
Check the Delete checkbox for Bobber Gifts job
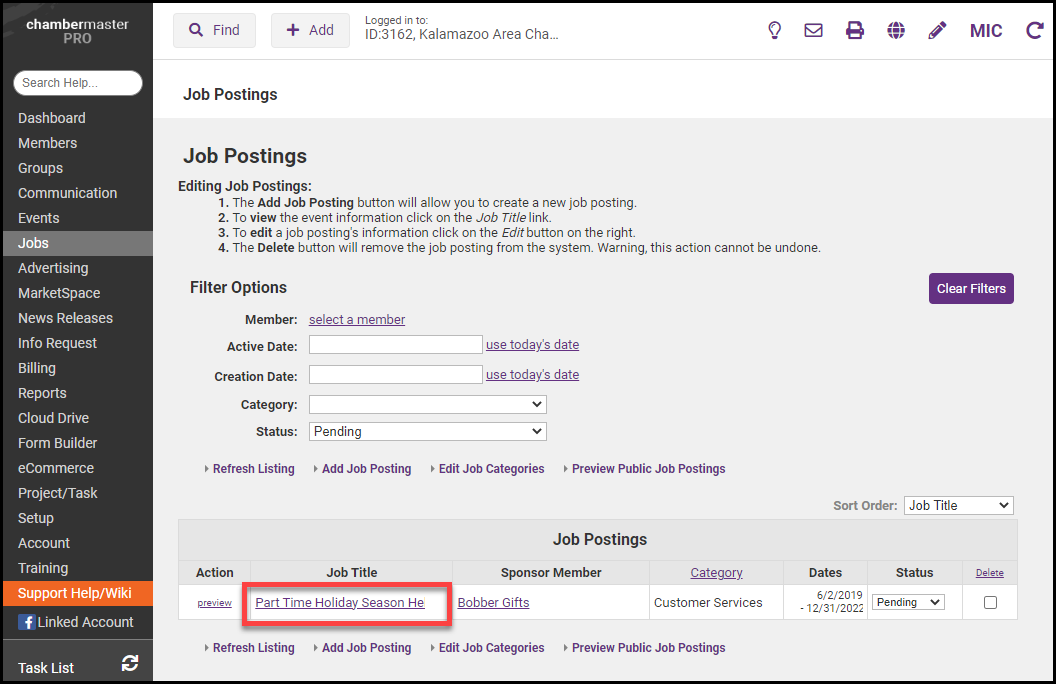tap(990, 602)
